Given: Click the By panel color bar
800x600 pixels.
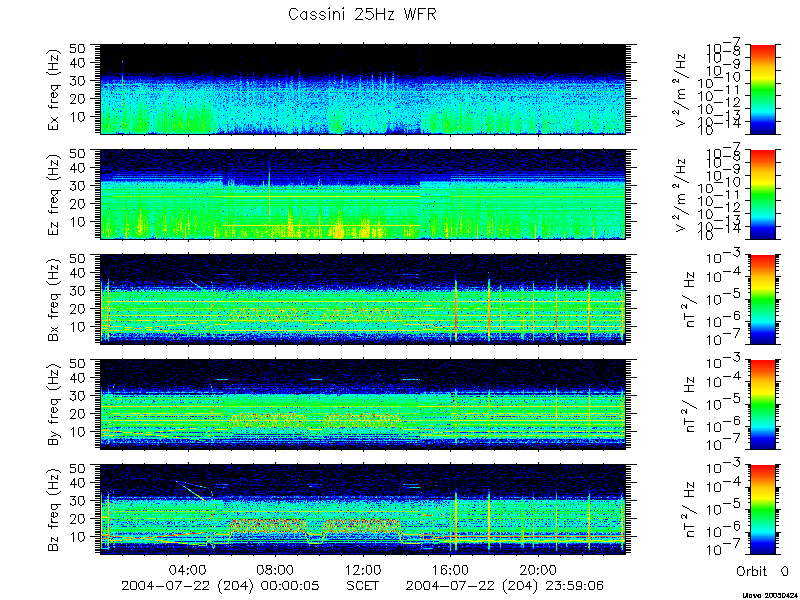Looking at the screenshot, I should pyautogui.click(x=762, y=405).
